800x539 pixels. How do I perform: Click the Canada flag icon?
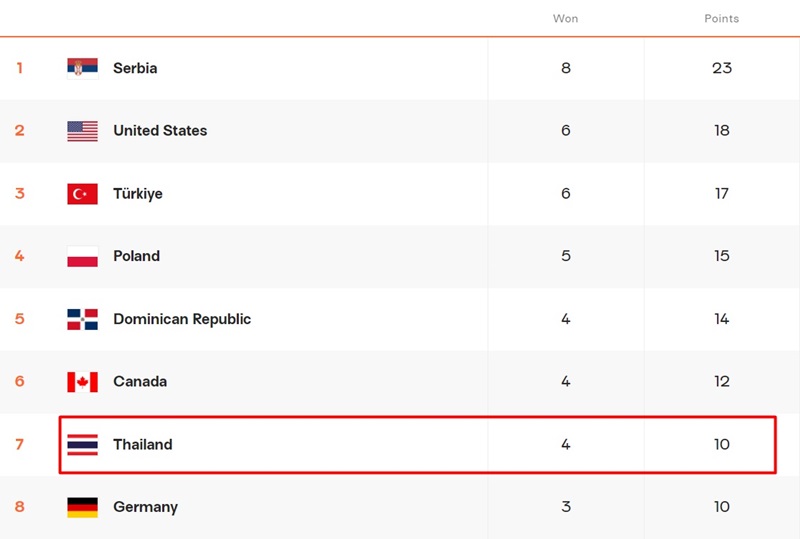82,382
